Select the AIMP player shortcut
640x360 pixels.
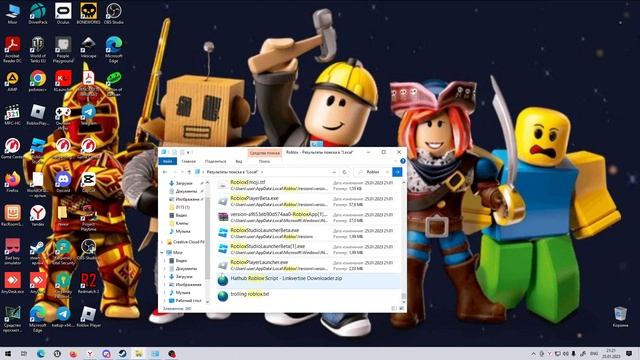[12, 81]
